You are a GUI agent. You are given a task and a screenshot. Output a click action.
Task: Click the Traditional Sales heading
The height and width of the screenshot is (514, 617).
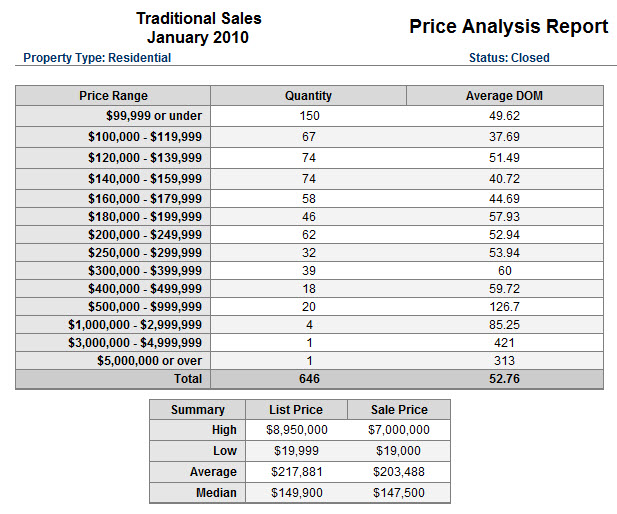click(x=198, y=18)
